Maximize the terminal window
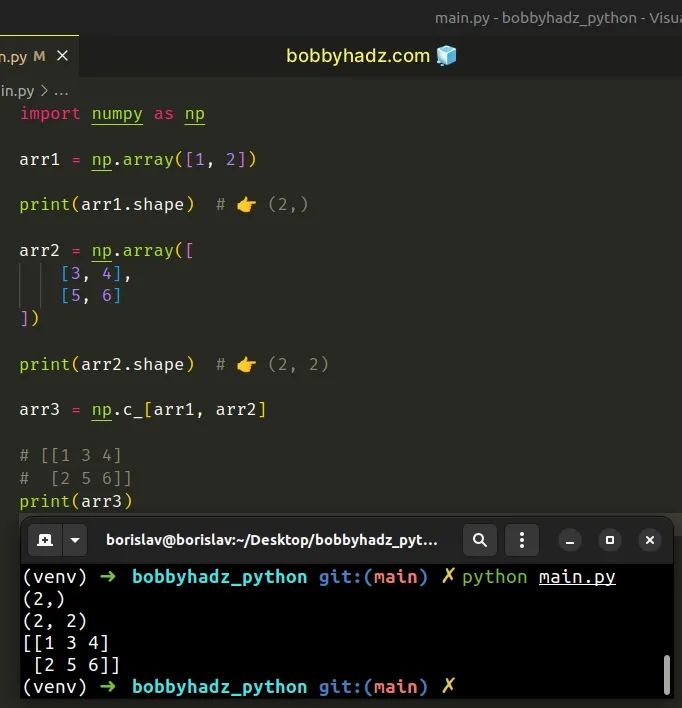682x708 pixels. point(610,540)
